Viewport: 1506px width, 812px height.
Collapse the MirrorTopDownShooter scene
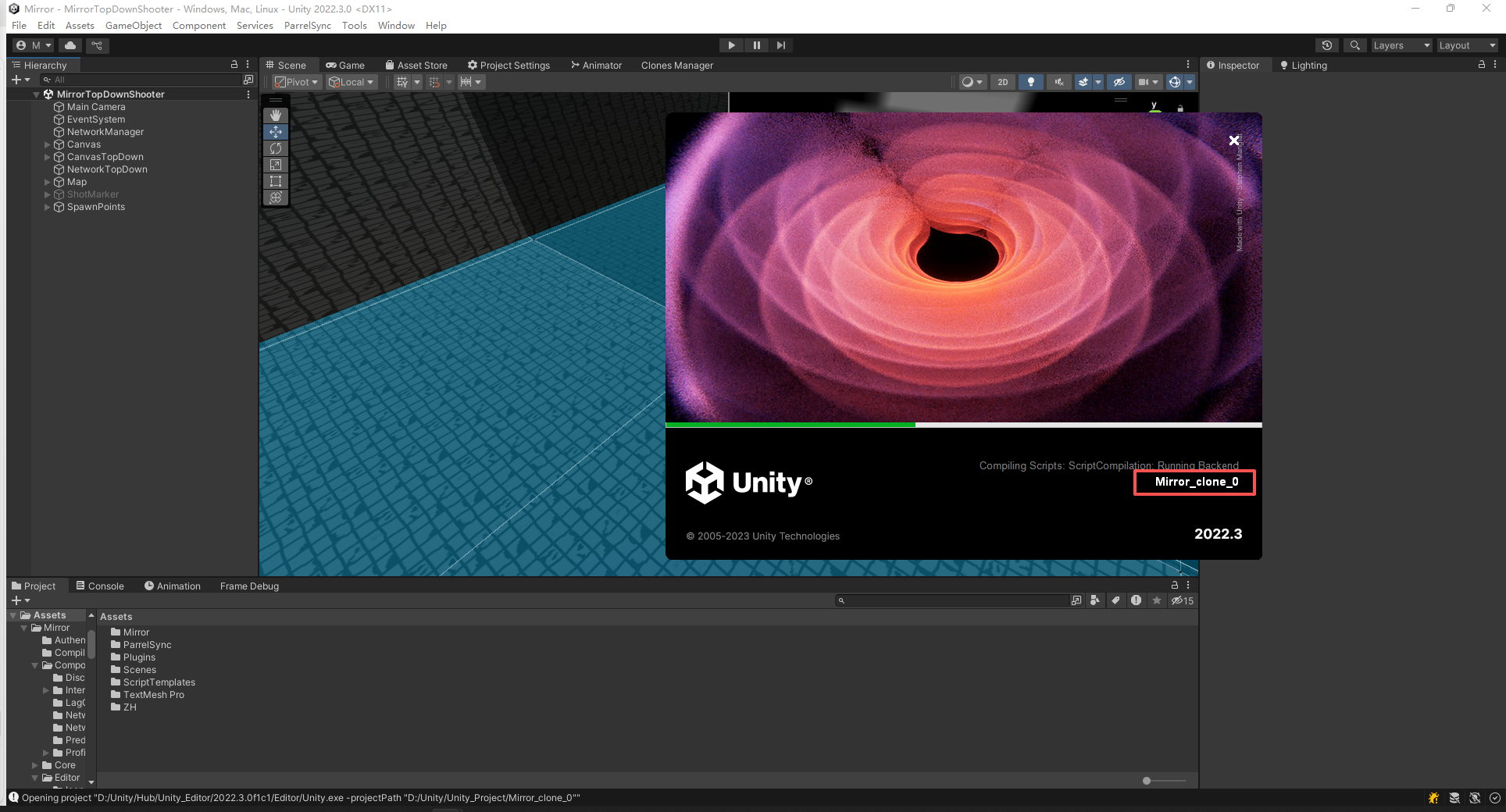36,94
